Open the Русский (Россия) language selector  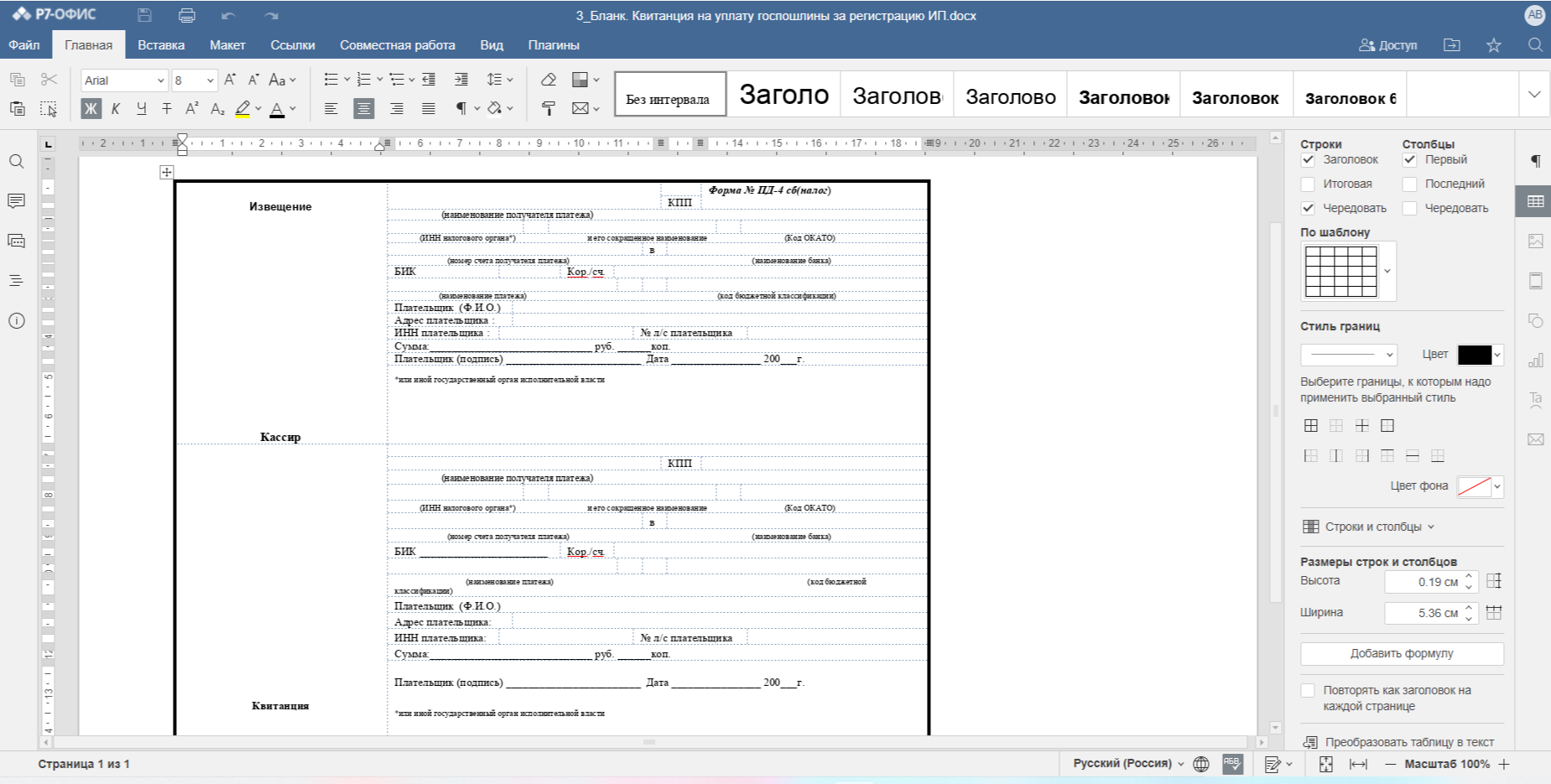point(1128,763)
